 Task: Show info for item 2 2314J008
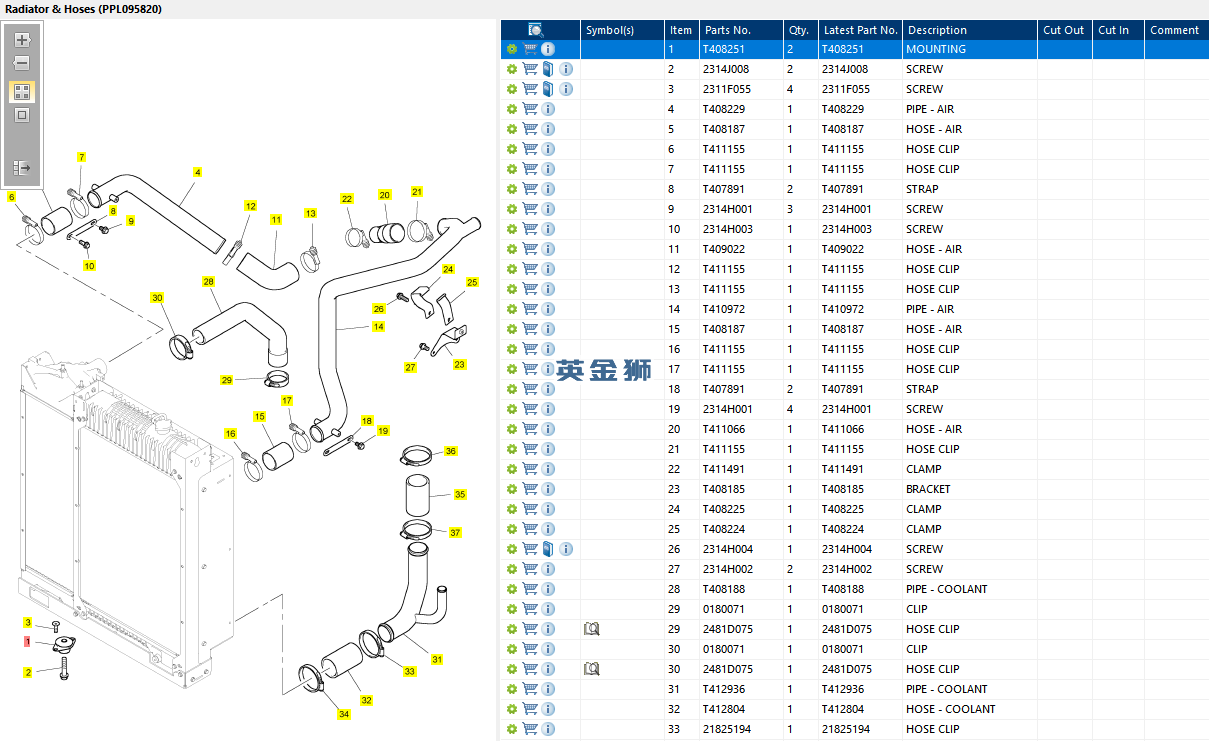pos(566,69)
